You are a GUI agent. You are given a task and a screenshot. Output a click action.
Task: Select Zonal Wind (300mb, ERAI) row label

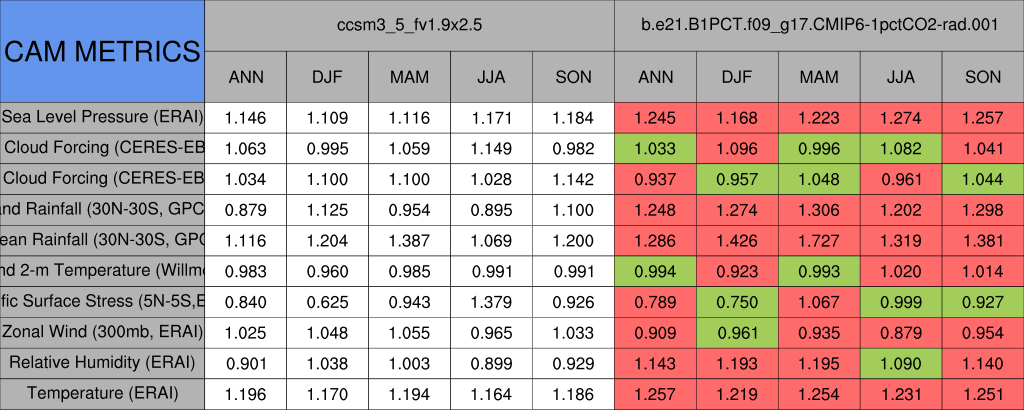tap(102, 331)
